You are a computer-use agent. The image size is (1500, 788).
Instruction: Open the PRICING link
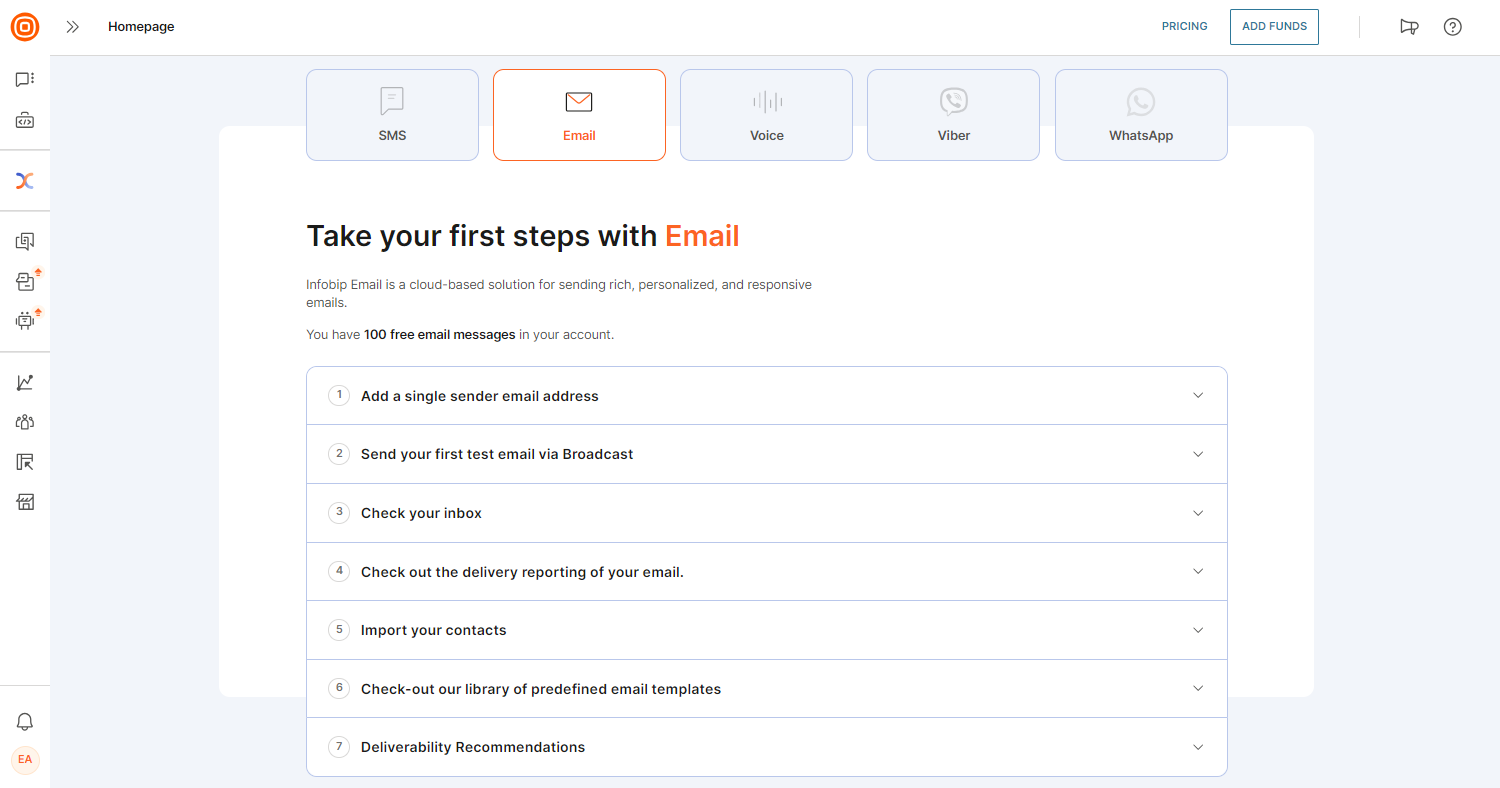coord(1184,27)
